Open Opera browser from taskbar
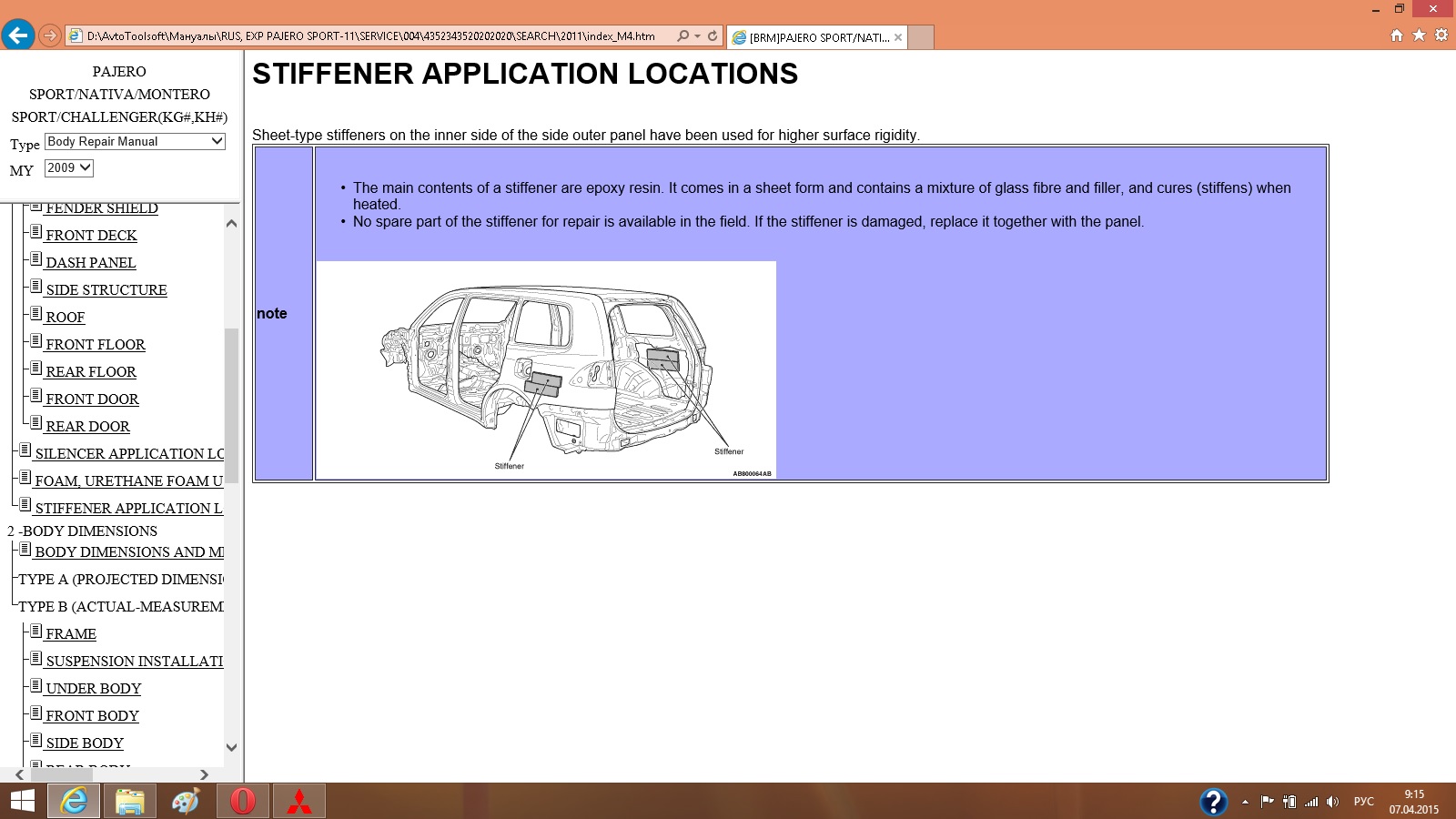Viewport: 1456px width, 819px height. tap(243, 801)
